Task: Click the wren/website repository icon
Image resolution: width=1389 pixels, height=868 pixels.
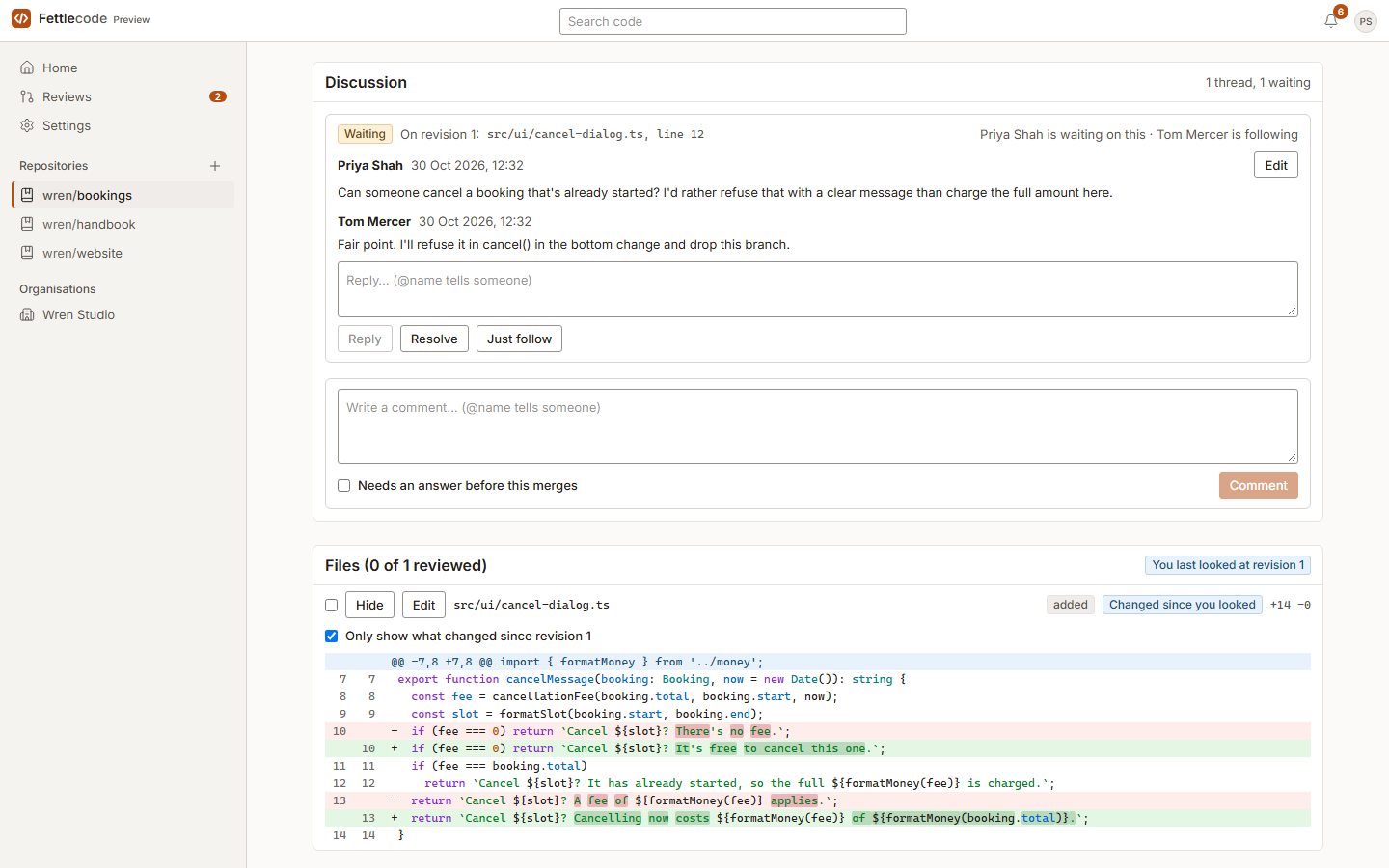Action: click(27, 253)
